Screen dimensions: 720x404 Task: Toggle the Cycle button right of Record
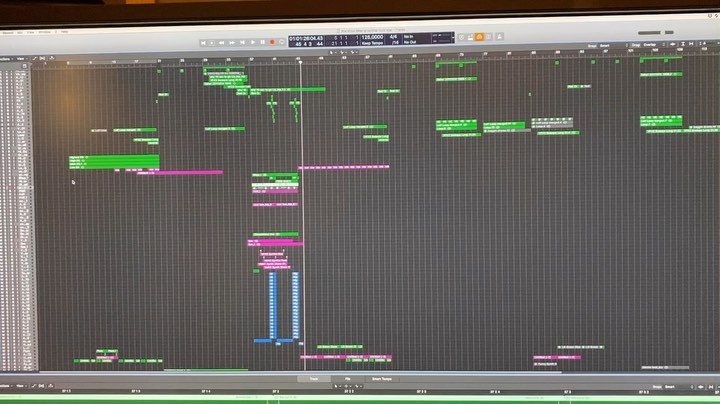tap(283, 42)
